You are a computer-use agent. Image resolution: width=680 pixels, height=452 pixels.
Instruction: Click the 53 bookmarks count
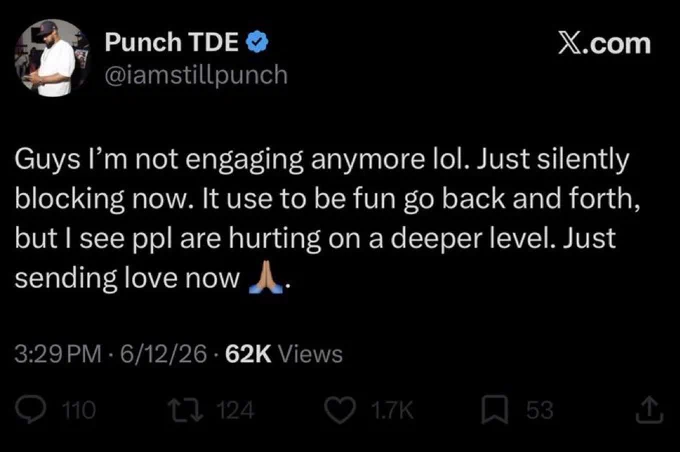(539, 410)
